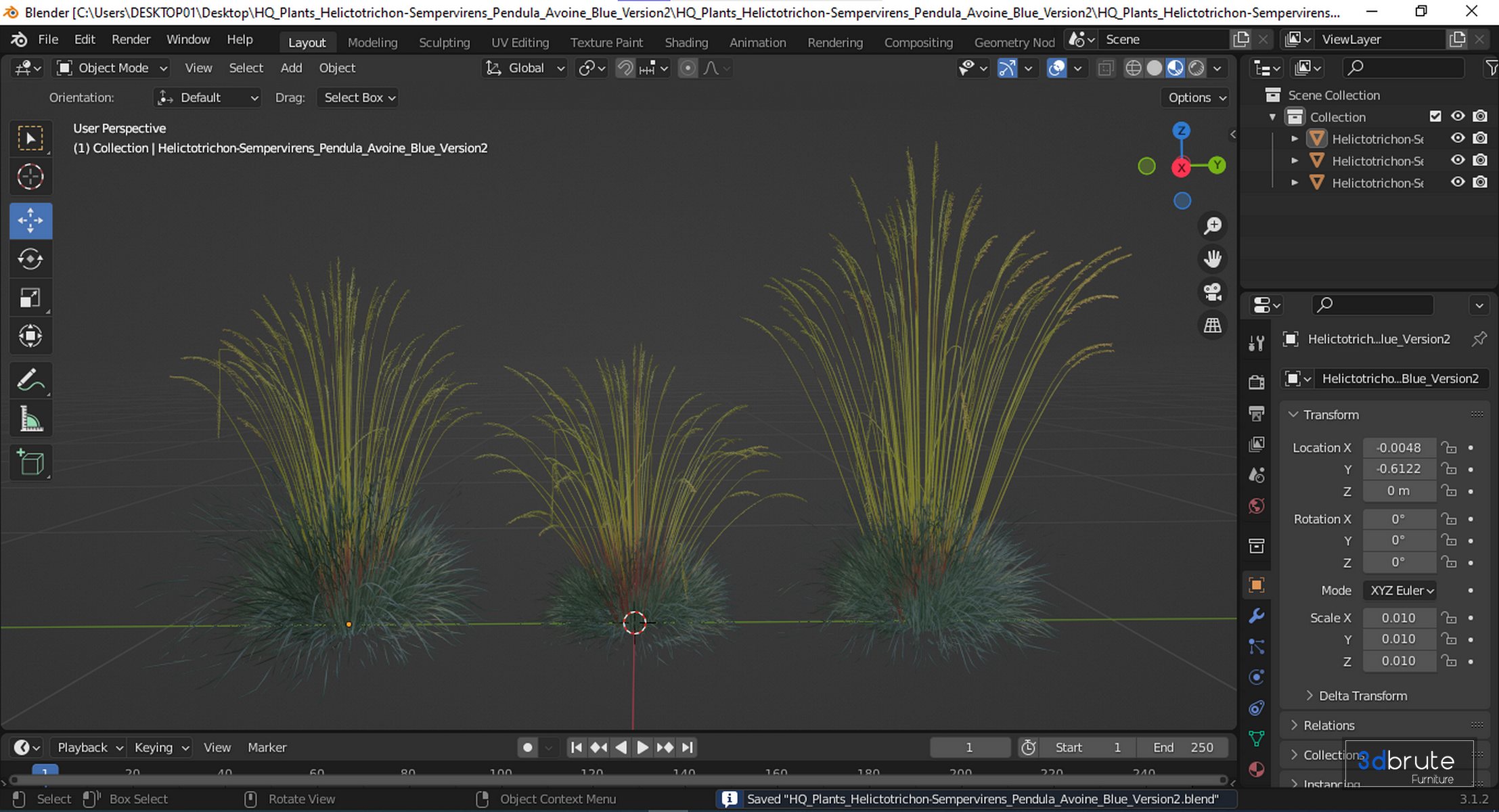Click the 3D Cursor tool

pyautogui.click(x=30, y=177)
